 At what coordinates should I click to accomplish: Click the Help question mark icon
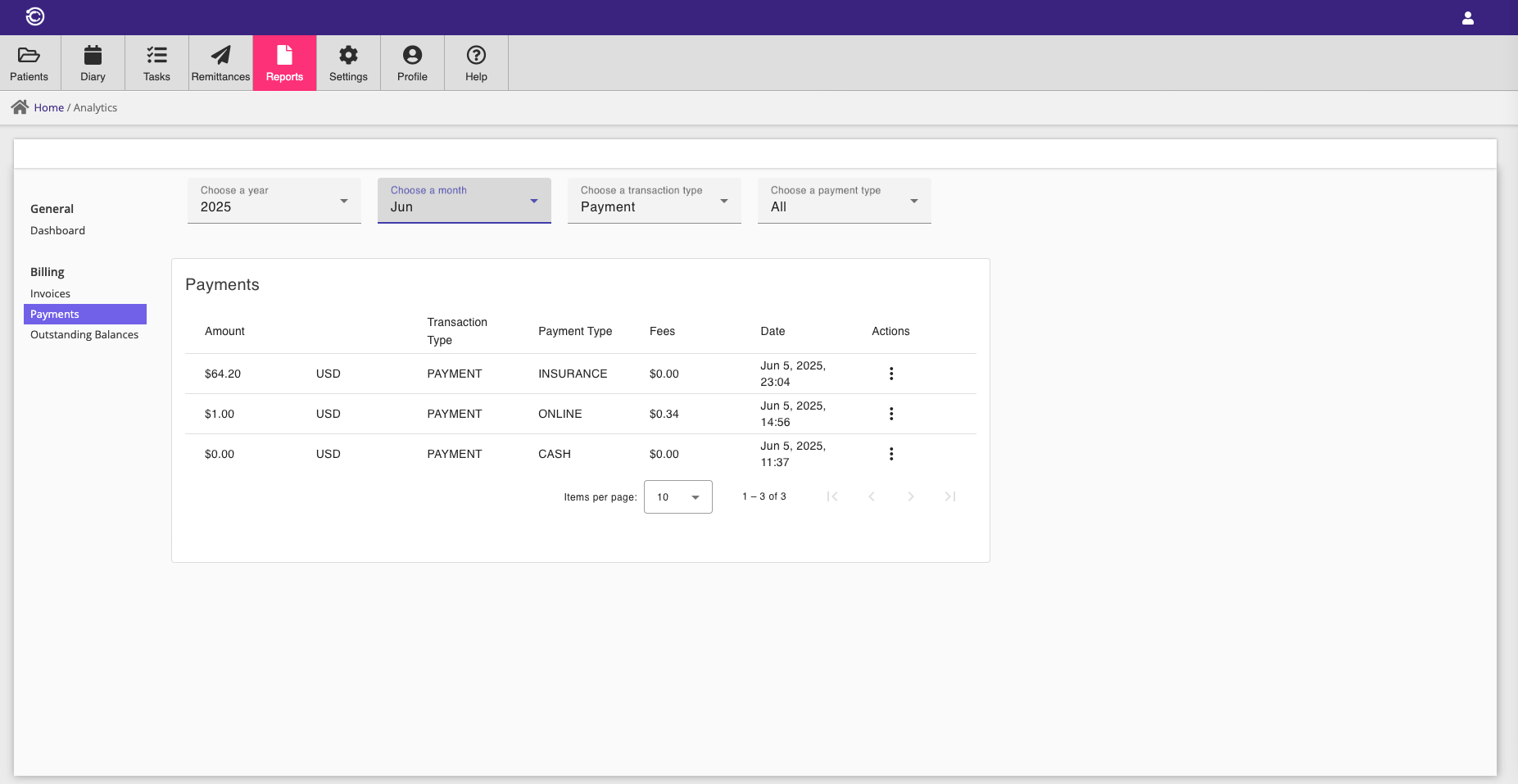476,56
